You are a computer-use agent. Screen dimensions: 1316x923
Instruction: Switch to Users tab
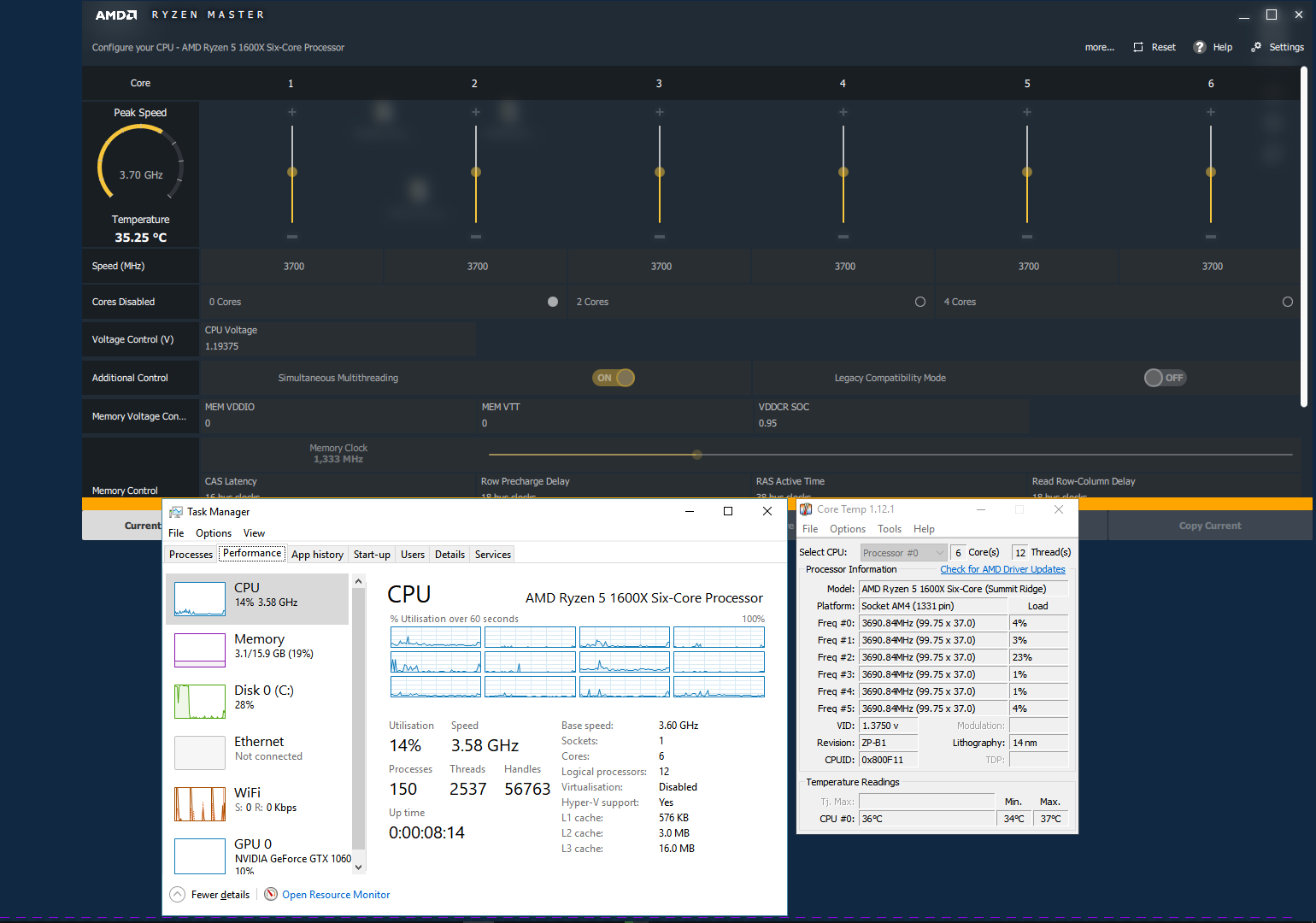click(x=413, y=555)
